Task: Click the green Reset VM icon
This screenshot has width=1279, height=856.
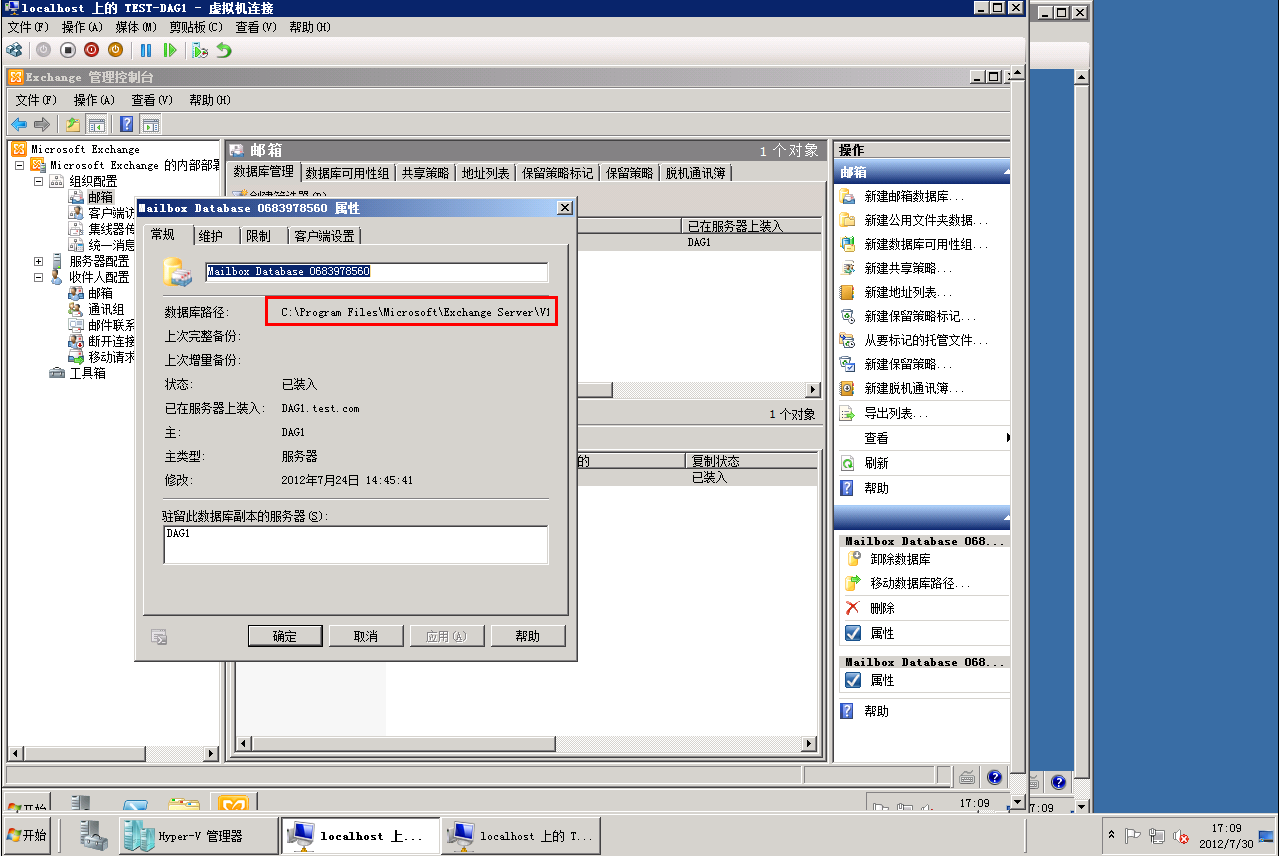Action: [170, 49]
